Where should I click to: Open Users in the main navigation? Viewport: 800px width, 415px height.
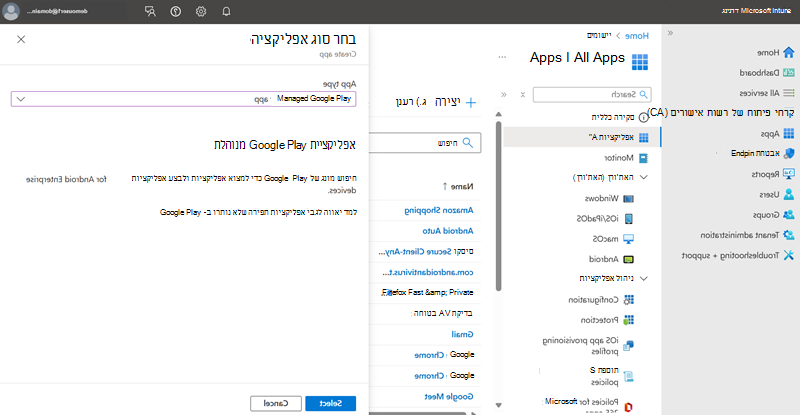(777, 194)
